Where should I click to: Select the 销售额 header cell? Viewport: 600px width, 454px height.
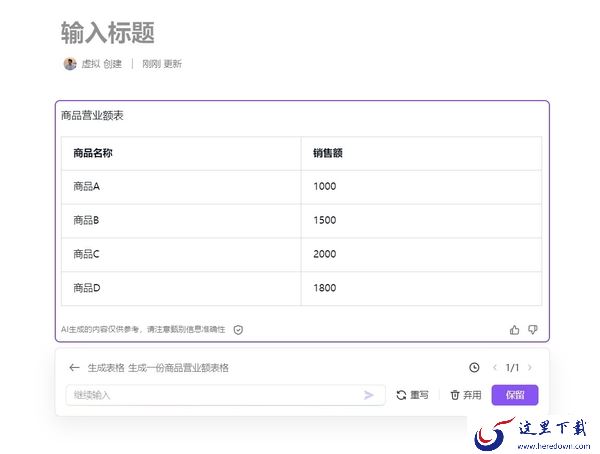point(421,153)
